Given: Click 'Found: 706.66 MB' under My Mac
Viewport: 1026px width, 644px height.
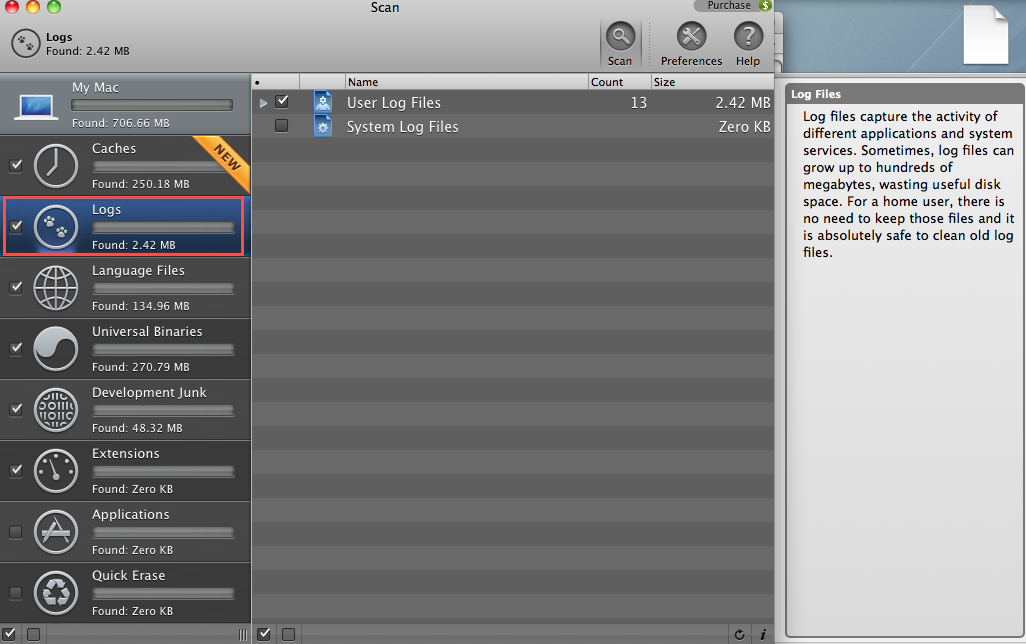Looking at the screenshot, I should [x=120, y=123].
